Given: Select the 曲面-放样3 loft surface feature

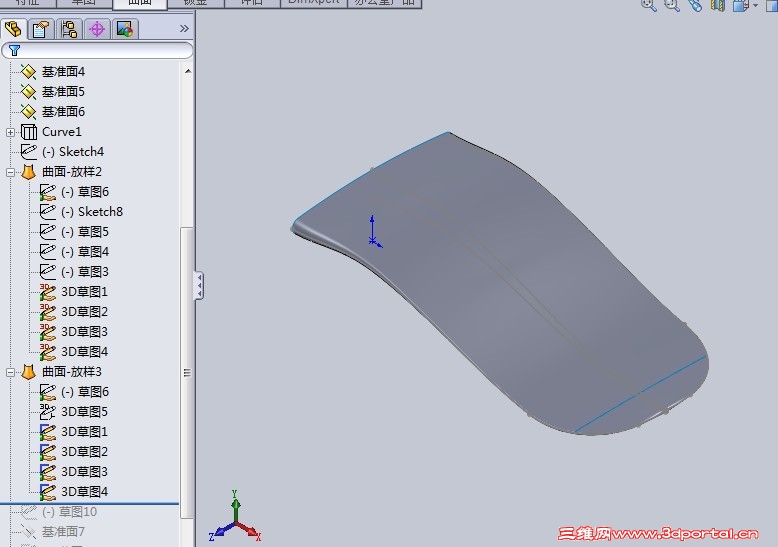Looking at the screenshot, I should (x=71, y=372).
